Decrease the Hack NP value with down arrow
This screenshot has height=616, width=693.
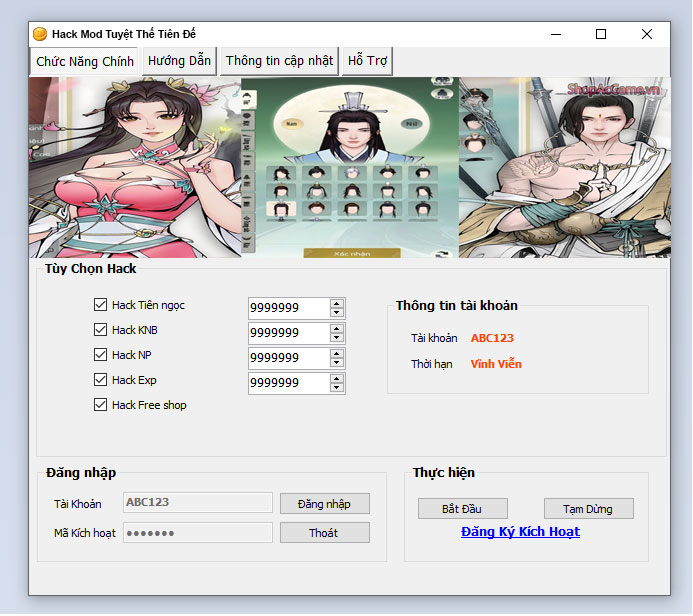337,363
